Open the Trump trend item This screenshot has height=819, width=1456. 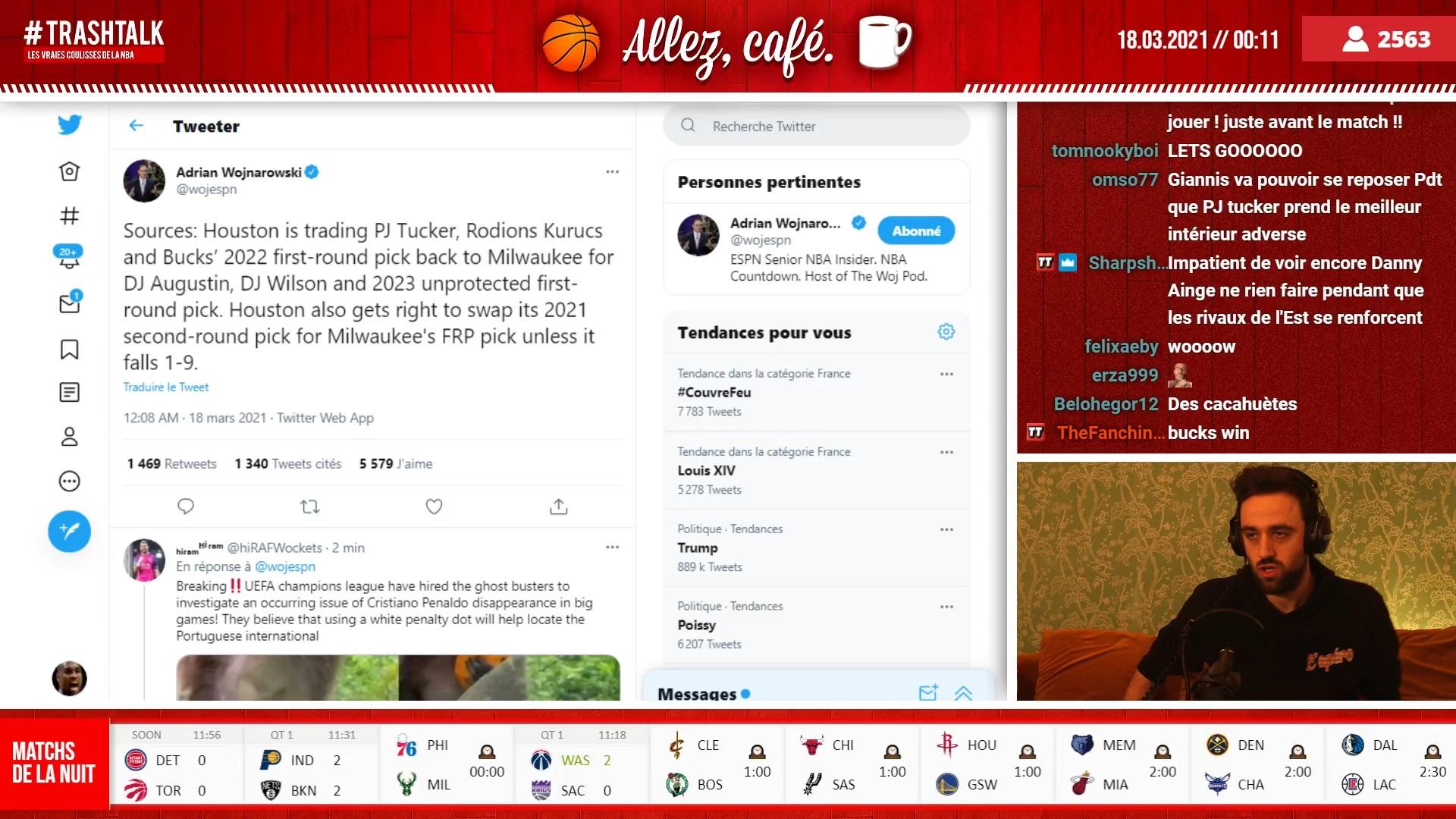(x=817, y=548)
